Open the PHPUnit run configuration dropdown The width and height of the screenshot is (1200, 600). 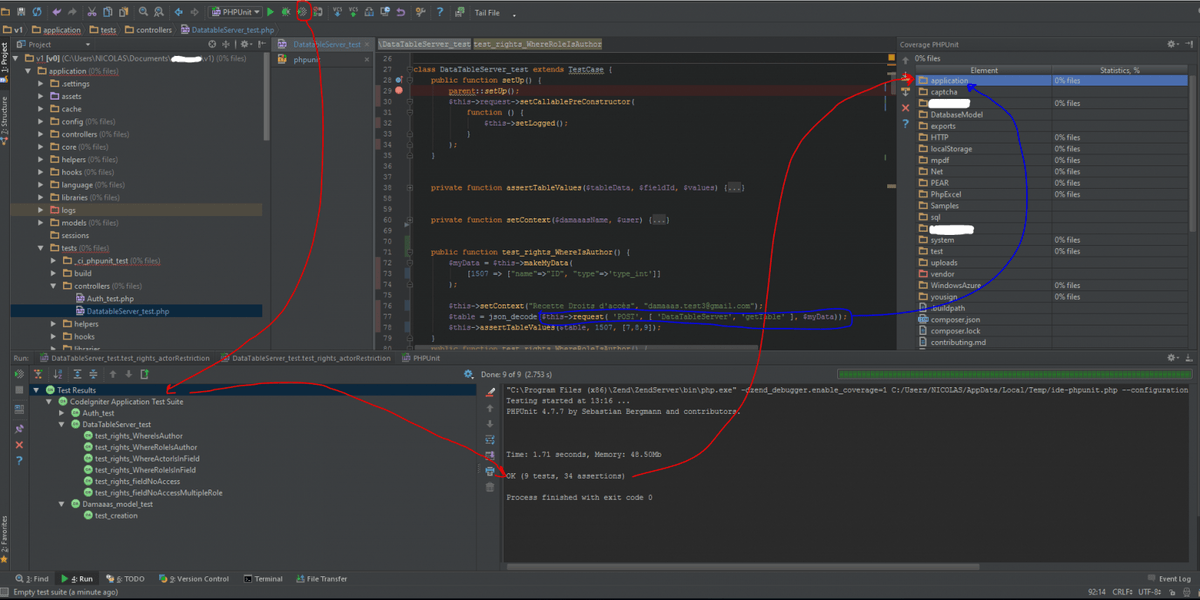coord(236,12)
